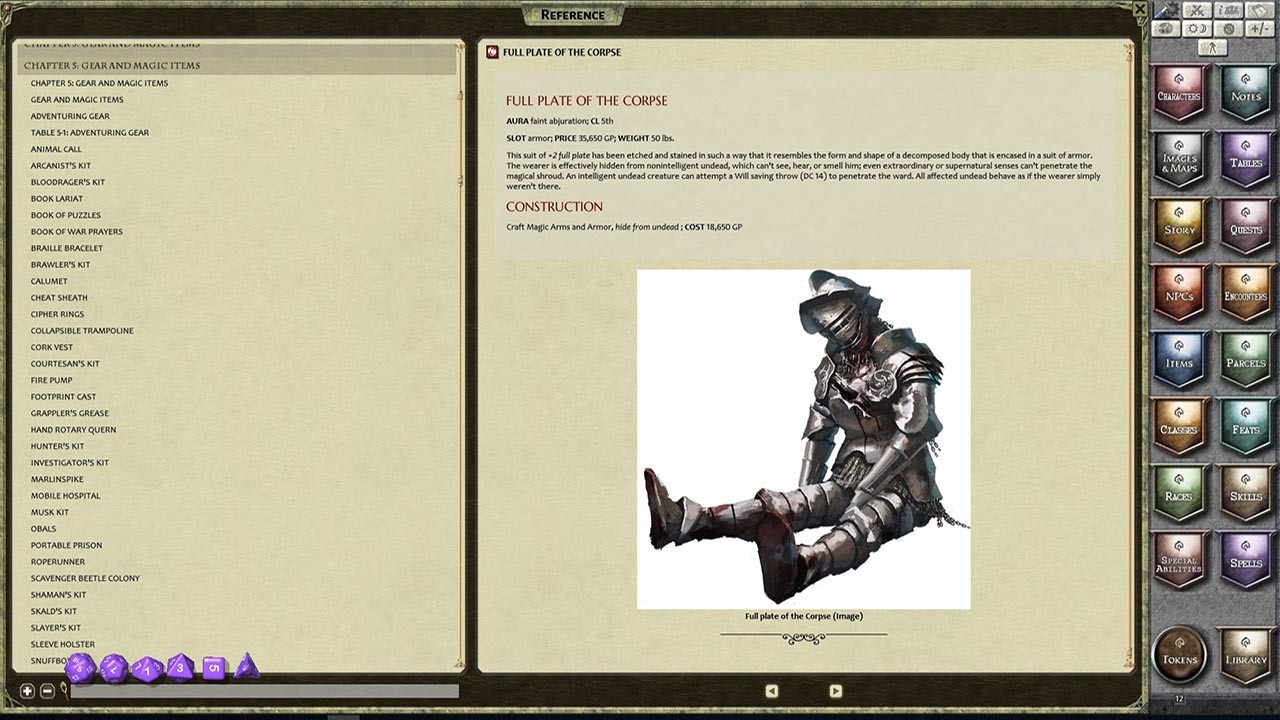Click the +/- modifier stack button
1280x720 pixels.
click(1258, 28)
